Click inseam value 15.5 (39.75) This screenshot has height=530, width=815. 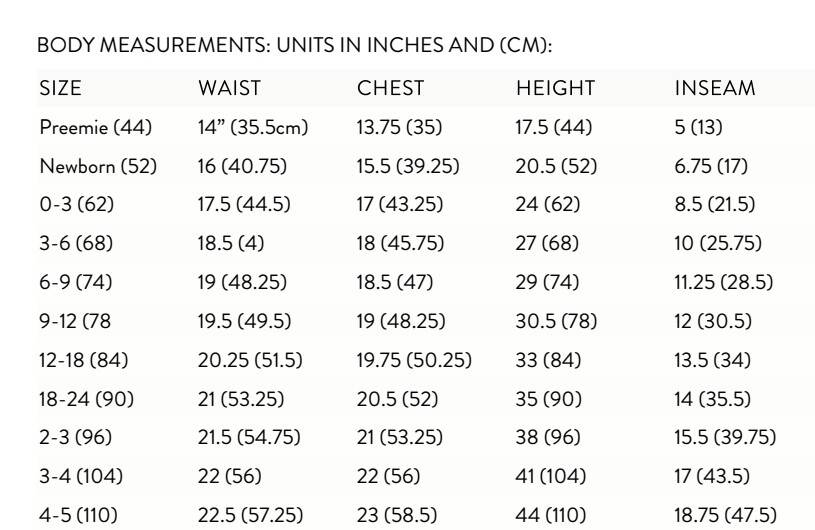pos(725,437)
